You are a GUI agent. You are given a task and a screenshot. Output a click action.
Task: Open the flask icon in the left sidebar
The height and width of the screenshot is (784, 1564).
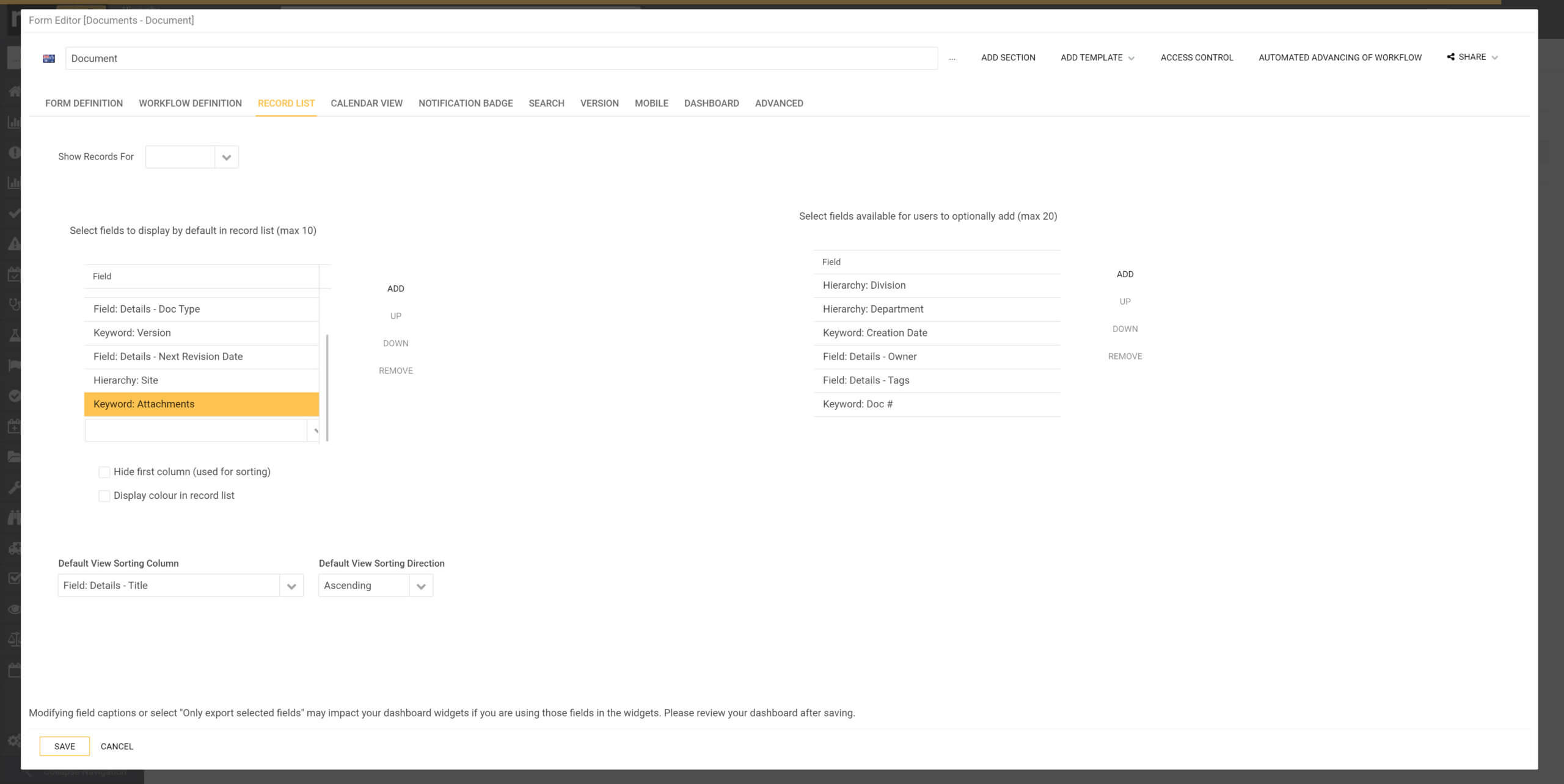pos(15,335)
